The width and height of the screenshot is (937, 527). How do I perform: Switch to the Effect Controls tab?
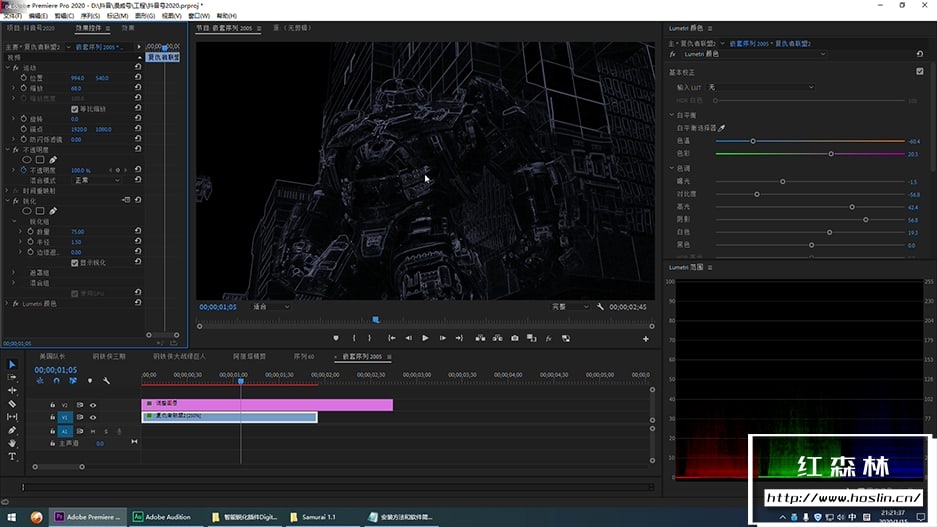(x=88, y=28)
